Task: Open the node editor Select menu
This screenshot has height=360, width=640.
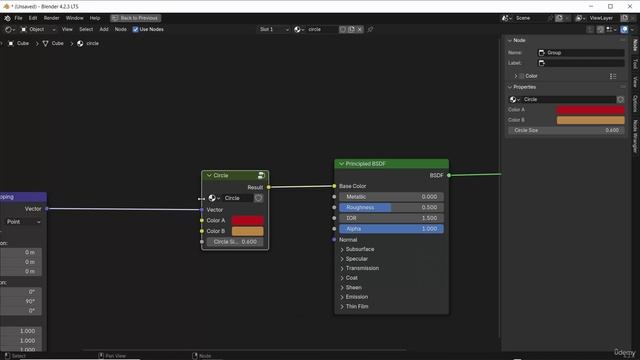Action: [86, 29]
